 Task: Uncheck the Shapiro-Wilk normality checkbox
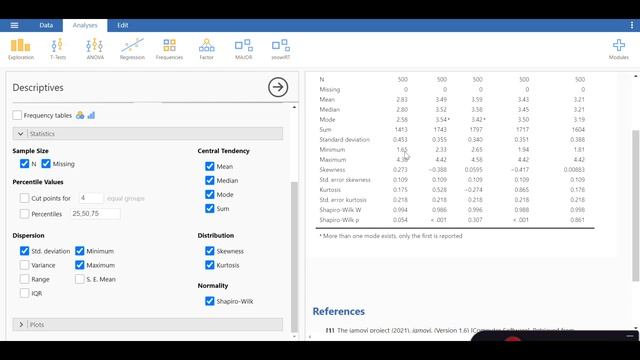tap(210, 301)
